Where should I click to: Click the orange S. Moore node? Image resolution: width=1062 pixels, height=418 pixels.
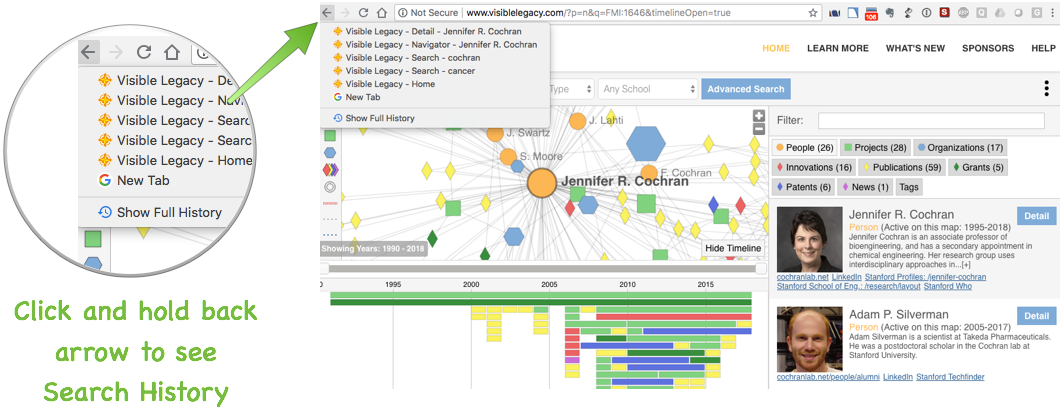tap(508, 157)
